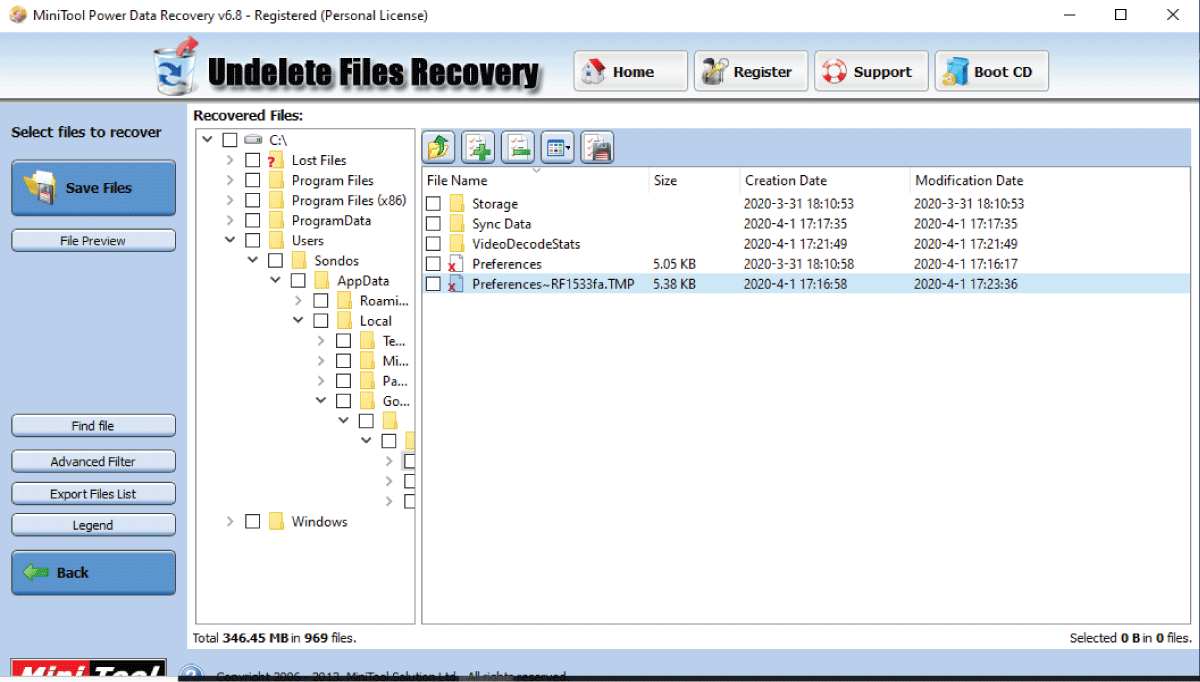Check the Preferences file checkbox

click(433, 264)
